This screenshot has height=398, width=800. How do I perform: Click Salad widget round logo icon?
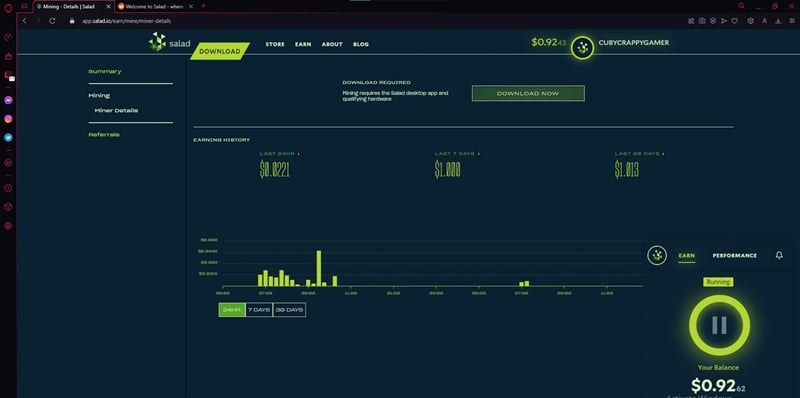click(657, 255)
